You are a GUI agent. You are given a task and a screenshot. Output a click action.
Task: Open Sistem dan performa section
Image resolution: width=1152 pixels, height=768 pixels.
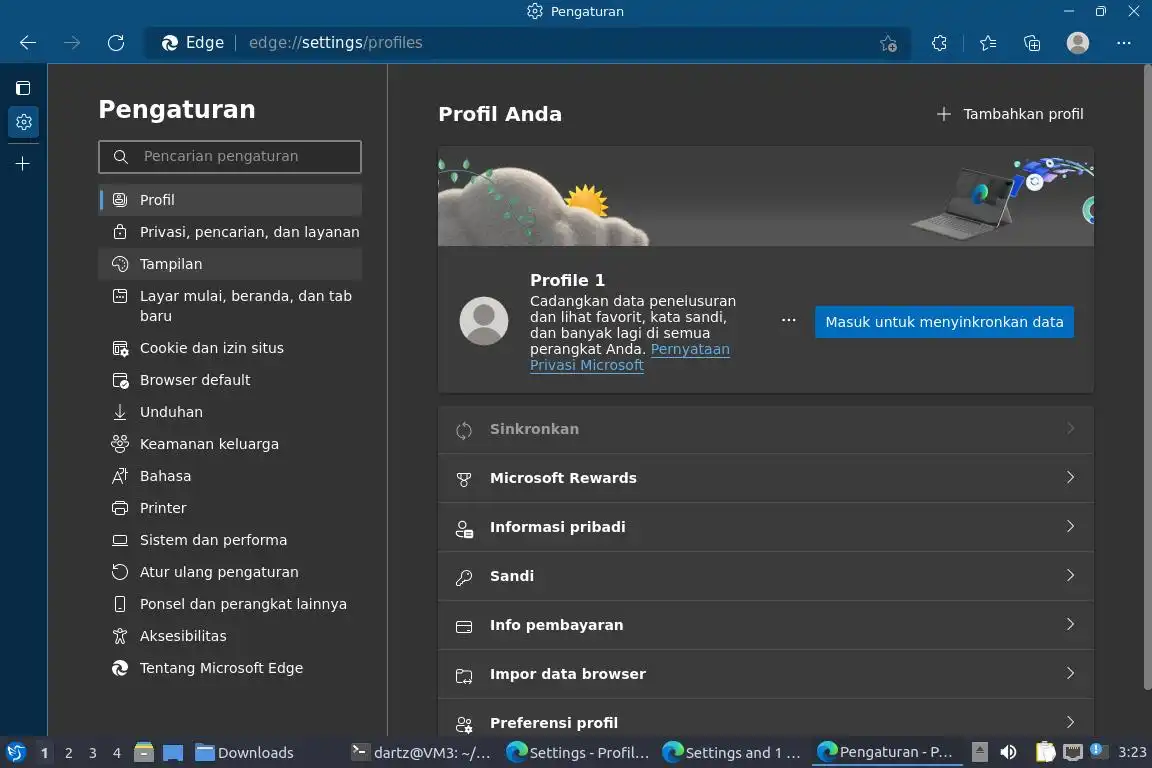click(230, 539)
